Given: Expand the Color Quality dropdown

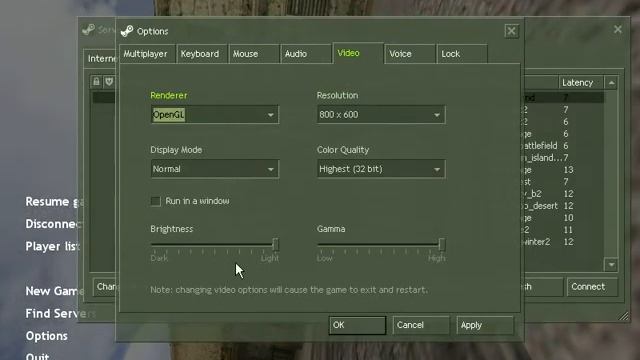Looking at the screenshot, I should coord(381,169).
